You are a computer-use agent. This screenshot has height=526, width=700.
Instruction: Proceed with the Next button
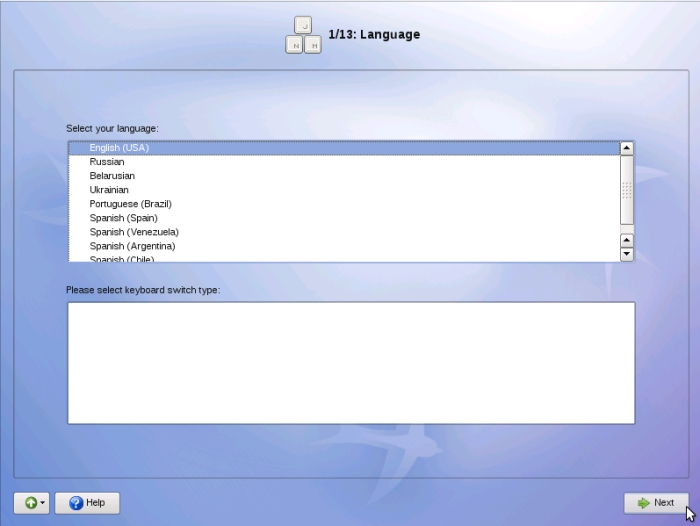[655, 502]
